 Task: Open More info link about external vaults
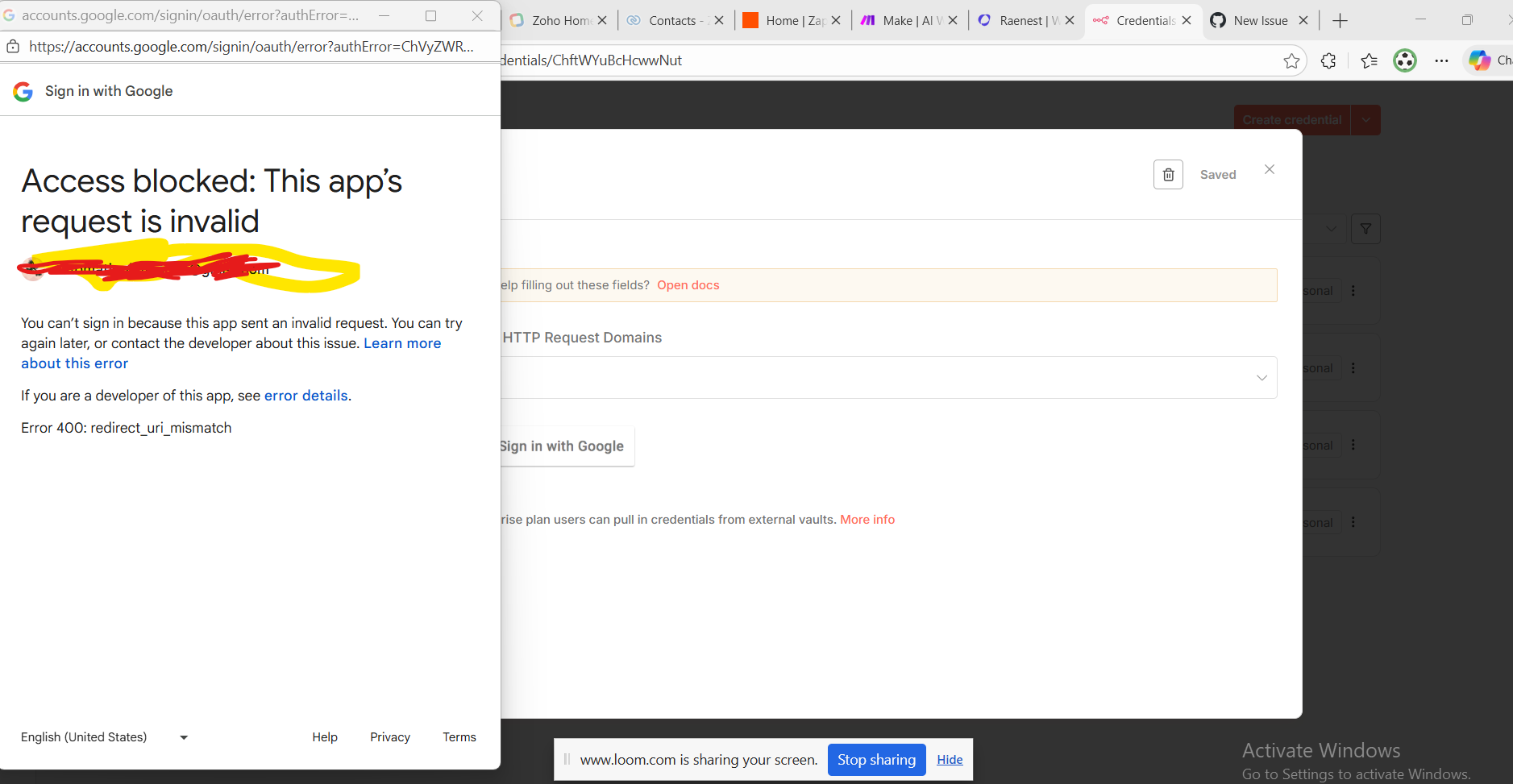867,520
